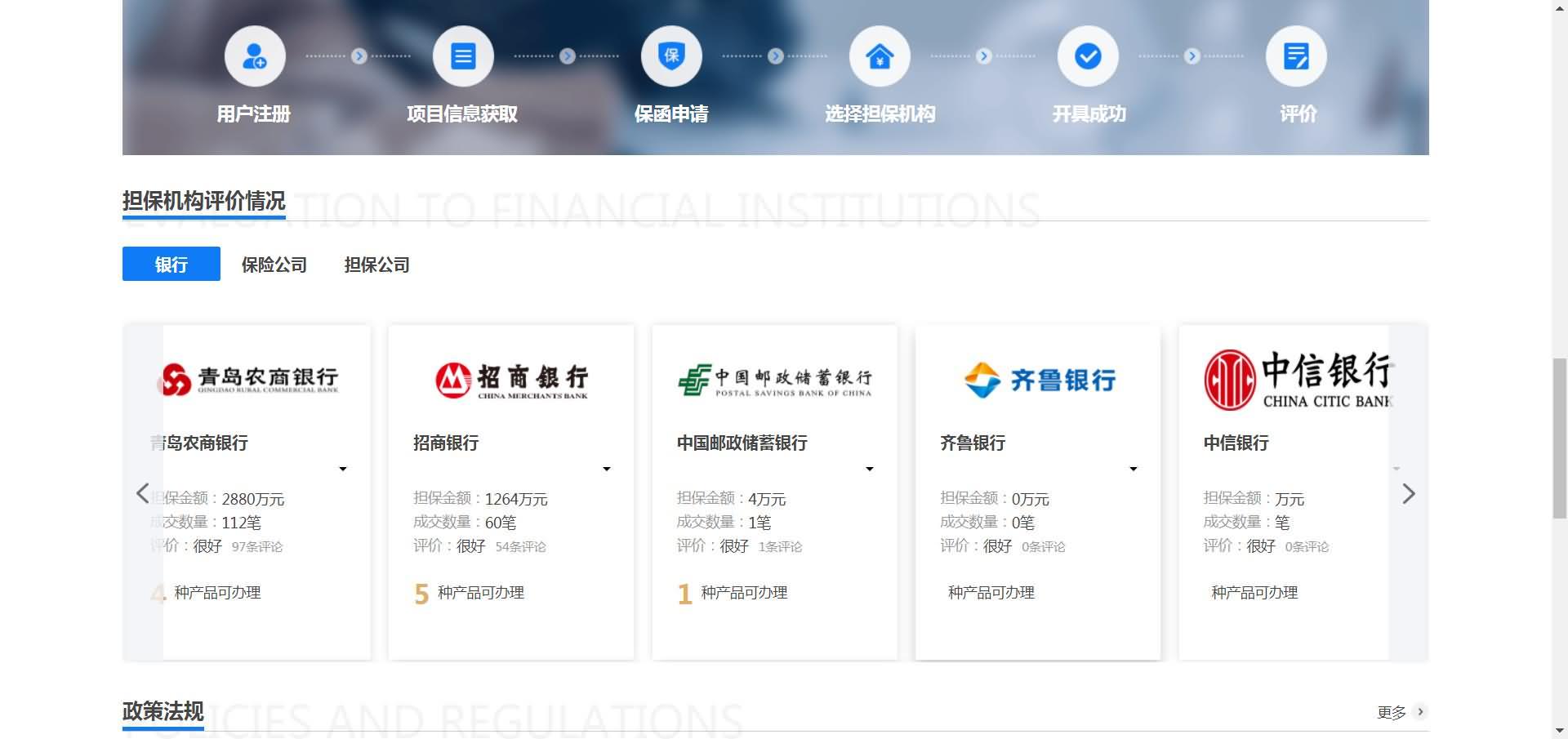
Task: Switch to the 保险公司 tab
Action: coord(274,265)
